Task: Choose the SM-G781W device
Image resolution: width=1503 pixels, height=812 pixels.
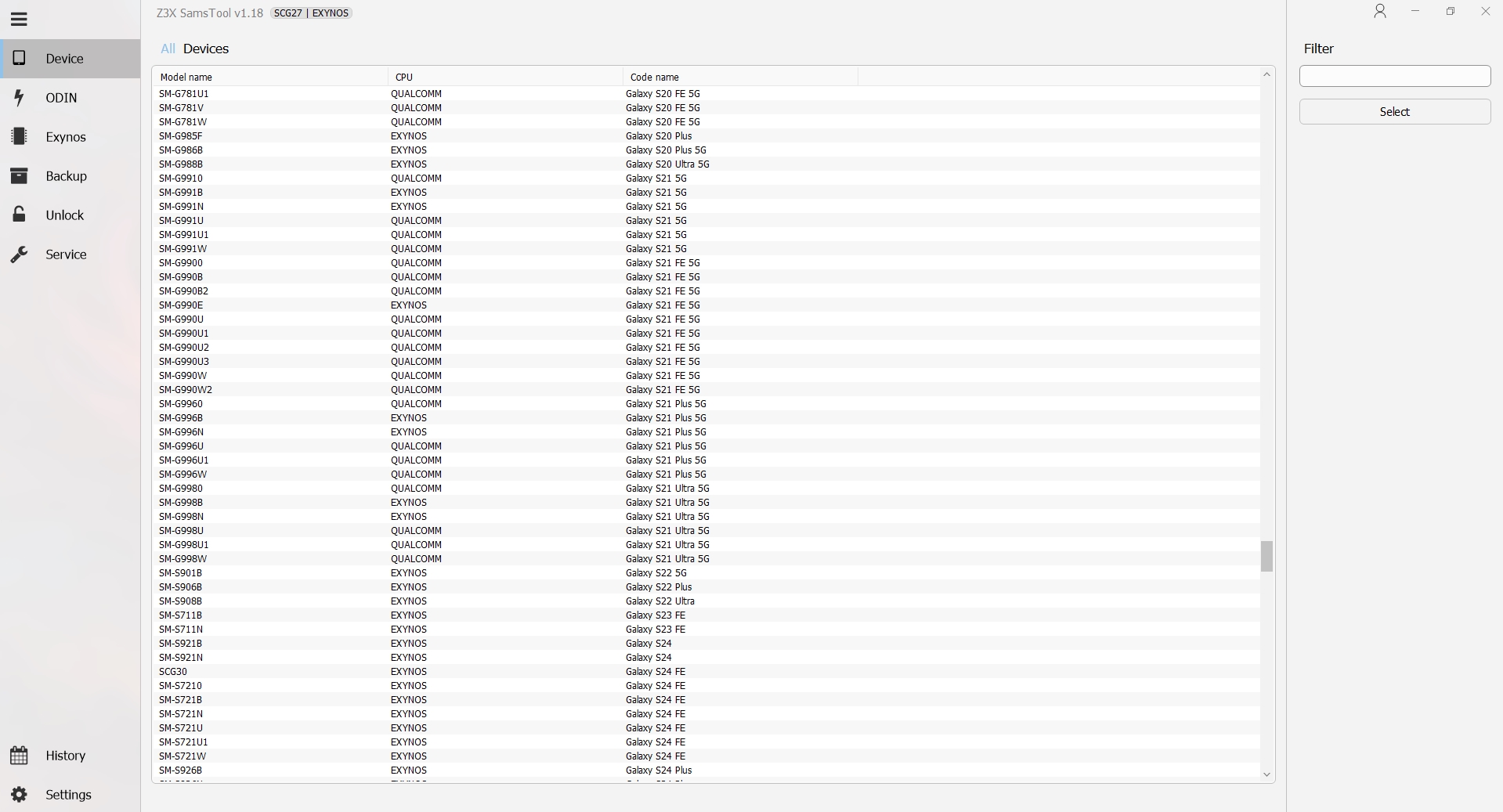Action: click(x=706, y=122)
